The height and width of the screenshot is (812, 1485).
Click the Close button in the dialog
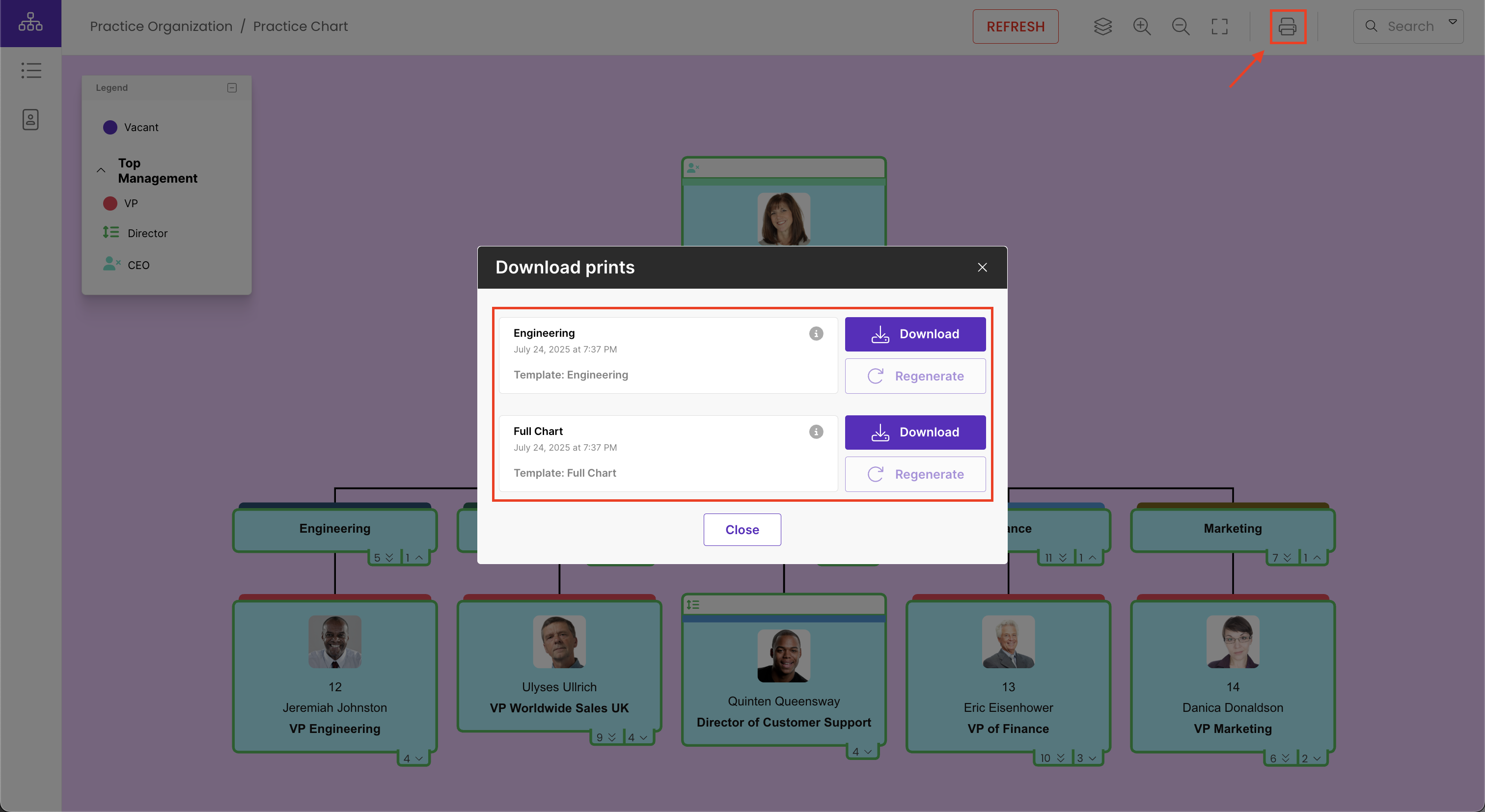point(742,530)
